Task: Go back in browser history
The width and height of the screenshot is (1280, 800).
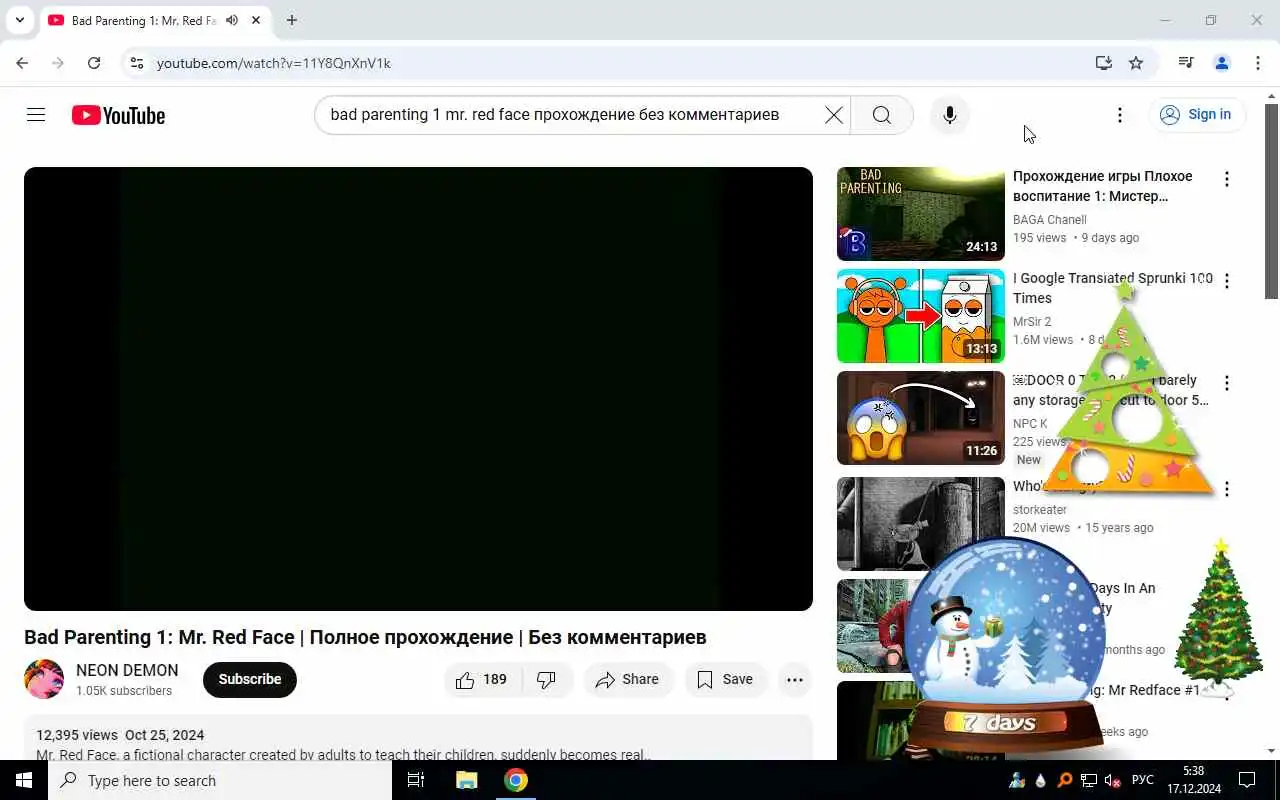Action: pyautogui.click(x=22, y=63)
